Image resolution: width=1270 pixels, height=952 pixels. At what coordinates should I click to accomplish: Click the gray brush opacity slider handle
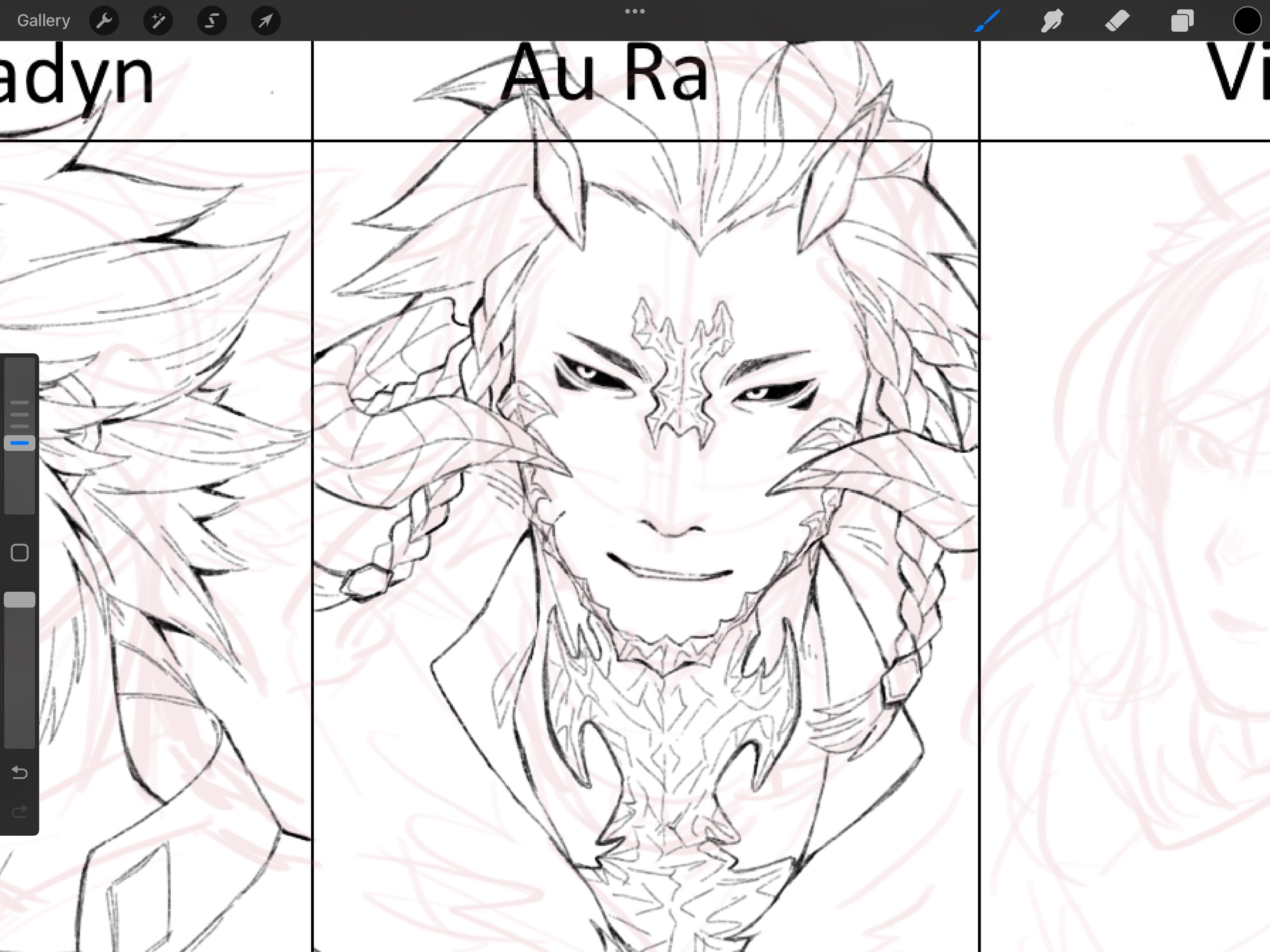(x=20, y=600)
